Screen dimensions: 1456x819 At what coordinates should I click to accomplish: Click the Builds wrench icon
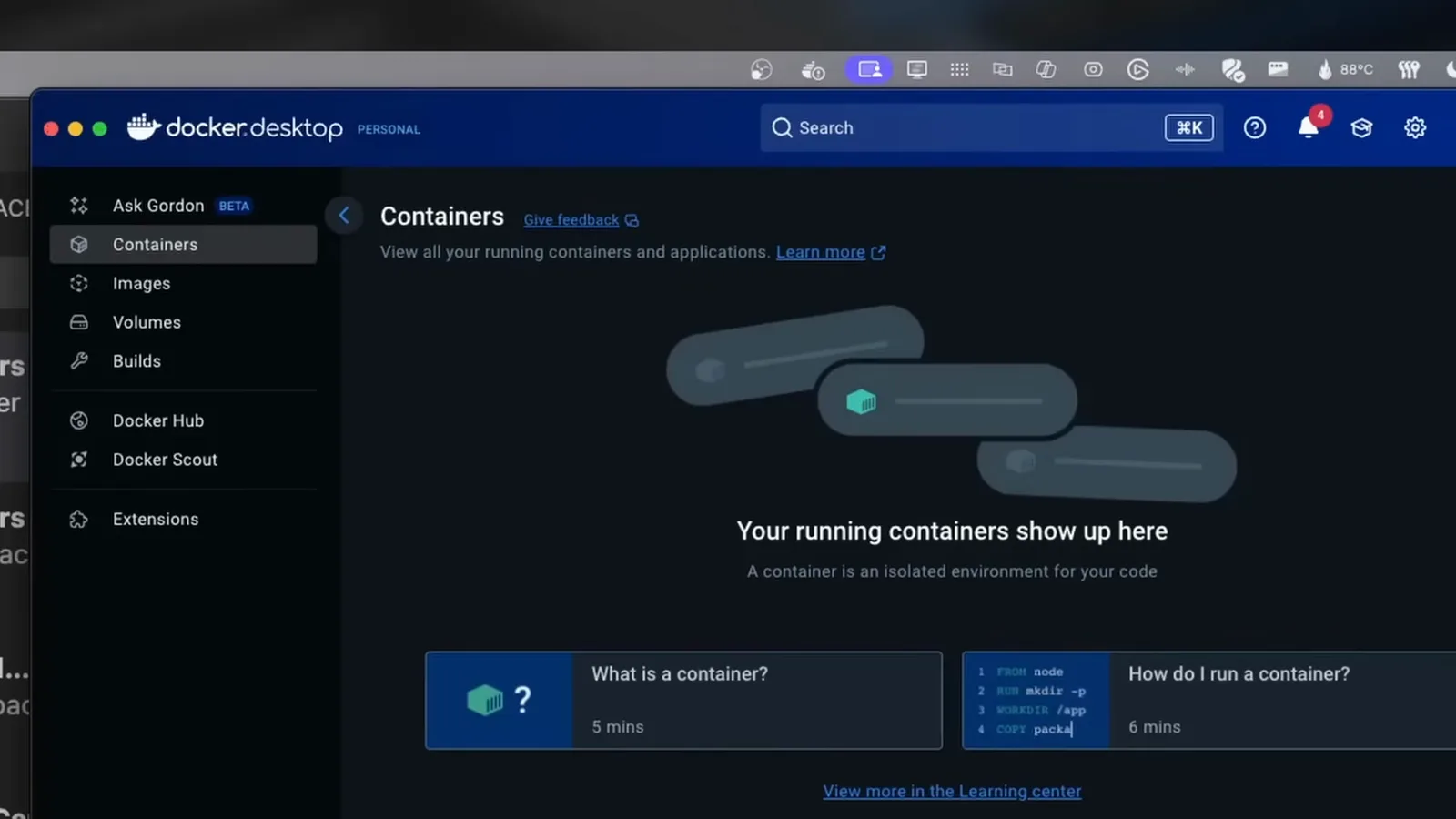tap(79, 361)
